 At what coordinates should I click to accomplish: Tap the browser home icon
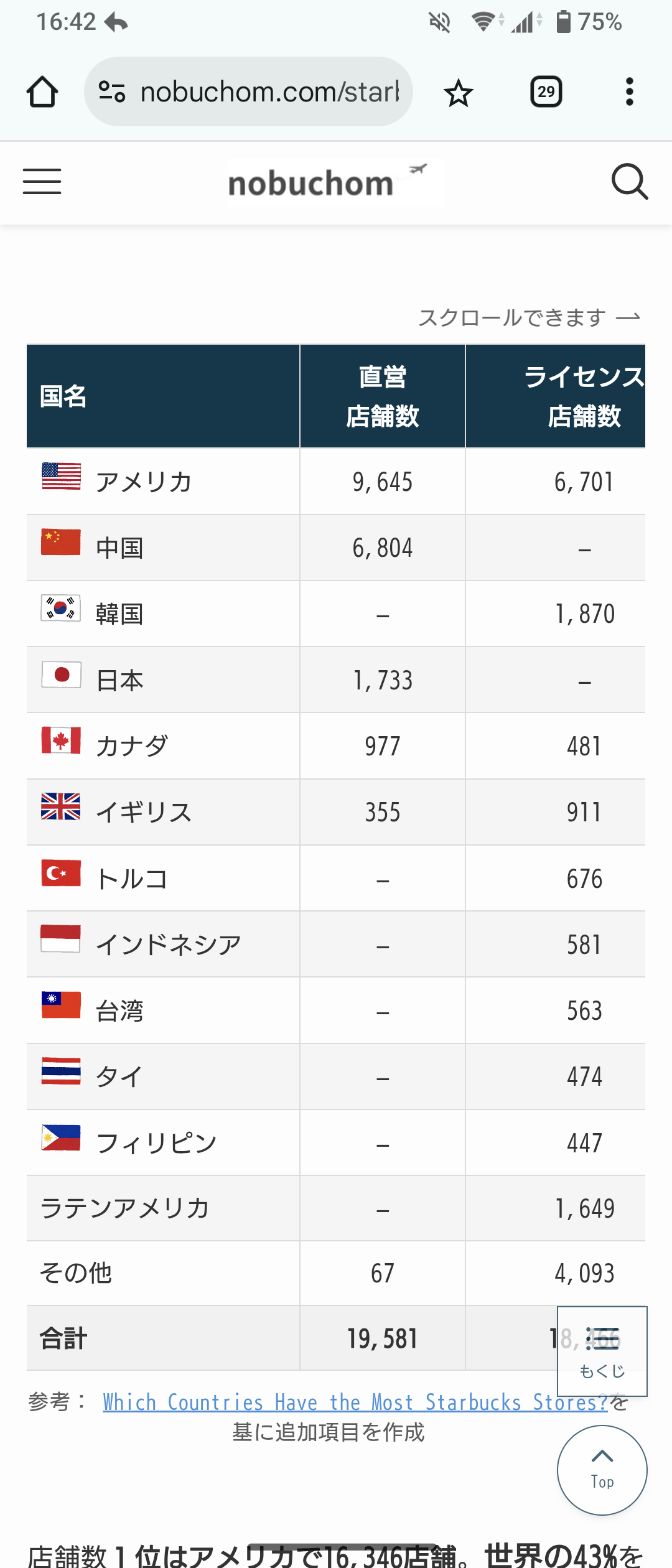tap(42, 92)
